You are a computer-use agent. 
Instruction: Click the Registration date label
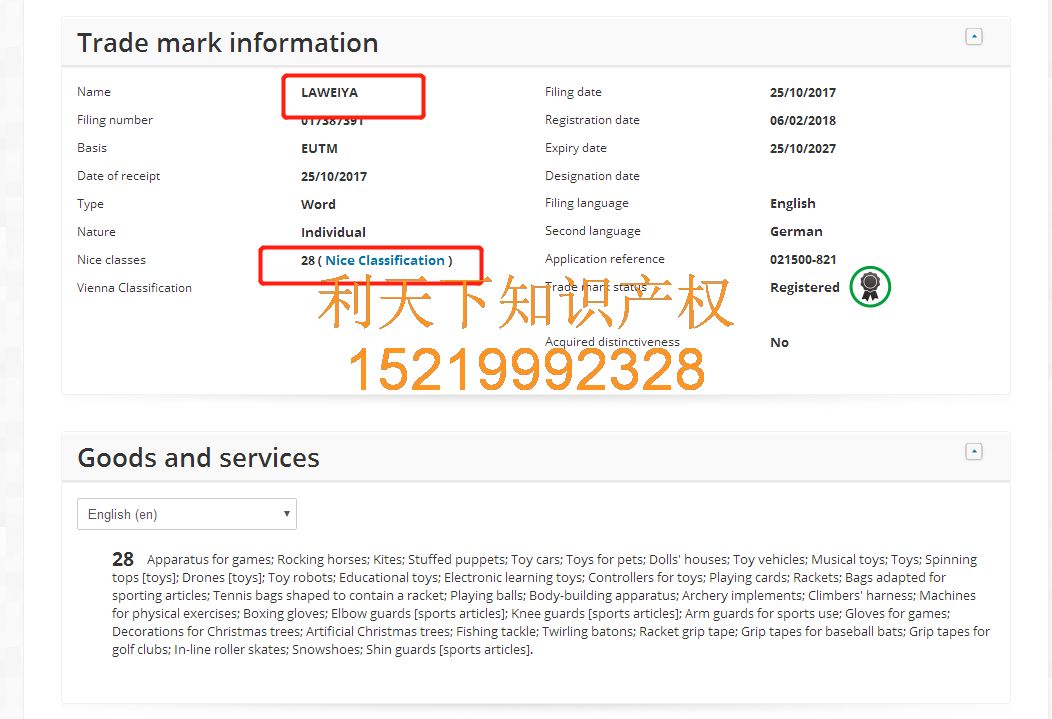(x=592, y=120)
